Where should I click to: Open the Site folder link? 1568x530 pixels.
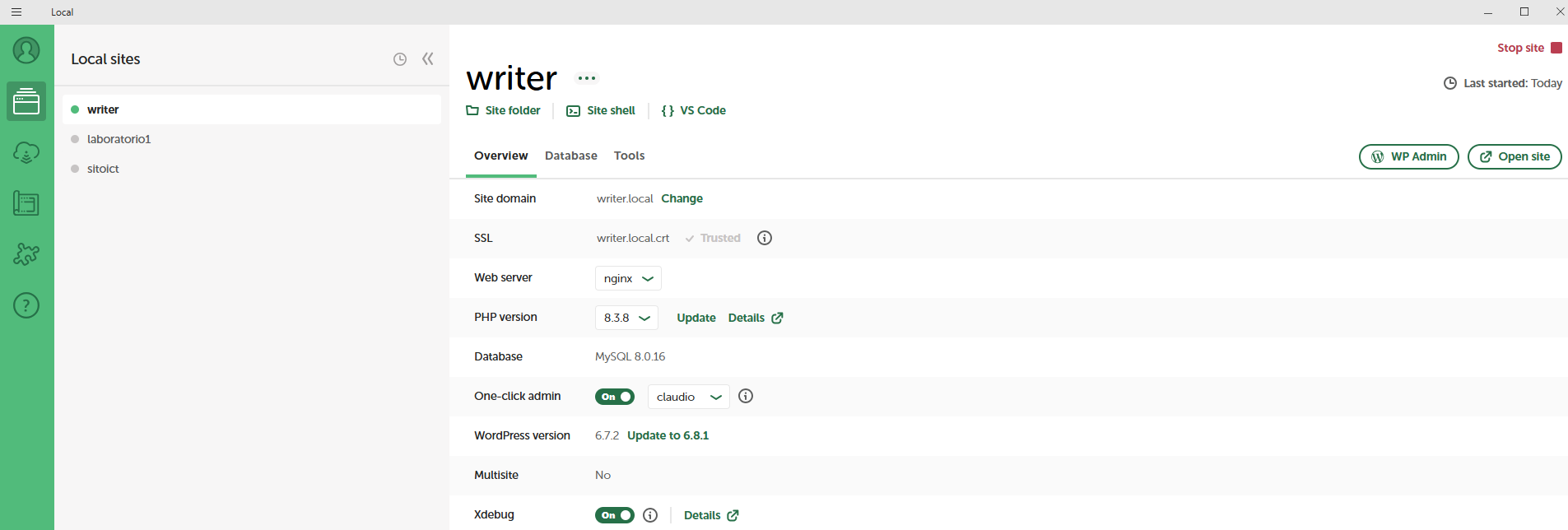504,110
